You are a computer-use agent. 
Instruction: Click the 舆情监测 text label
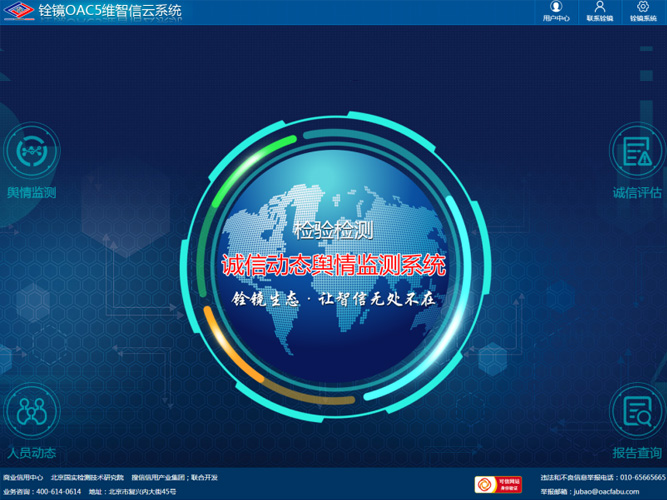click(x=32, y=193)
